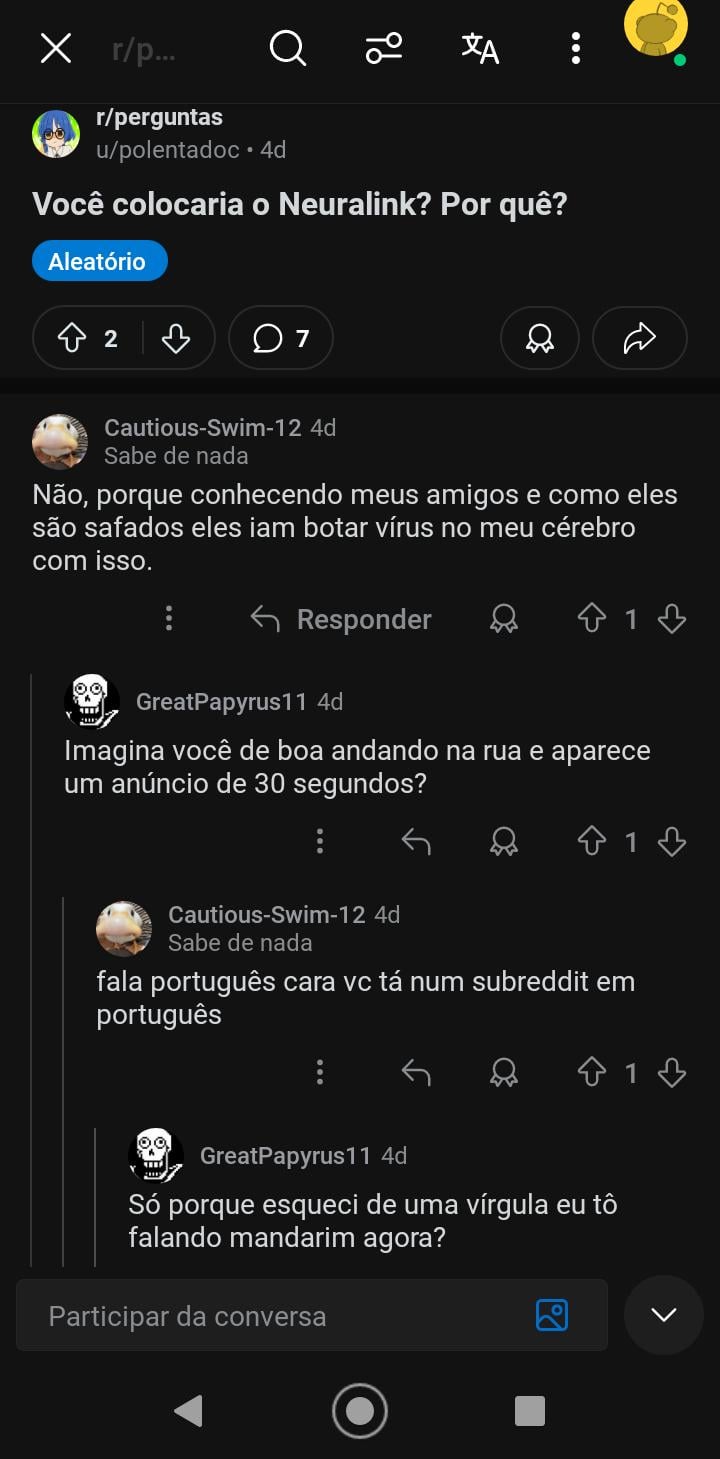Upvote the Neuralink post

click(73, 339)
